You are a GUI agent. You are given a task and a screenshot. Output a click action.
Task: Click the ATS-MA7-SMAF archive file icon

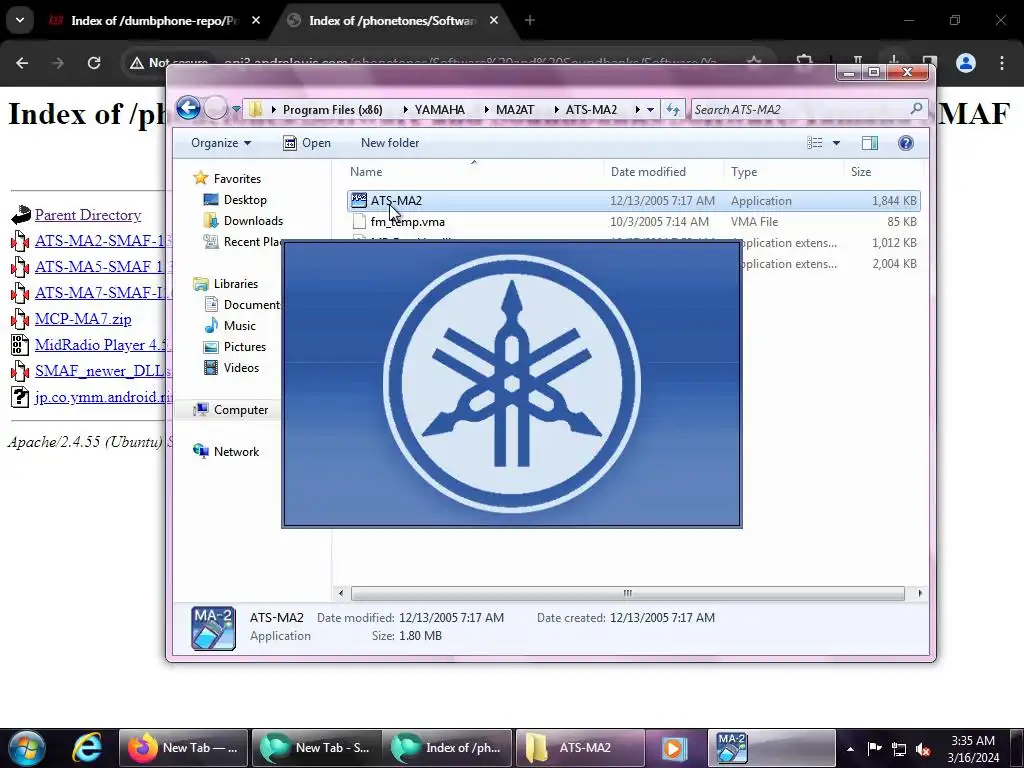tap(20, 293)
